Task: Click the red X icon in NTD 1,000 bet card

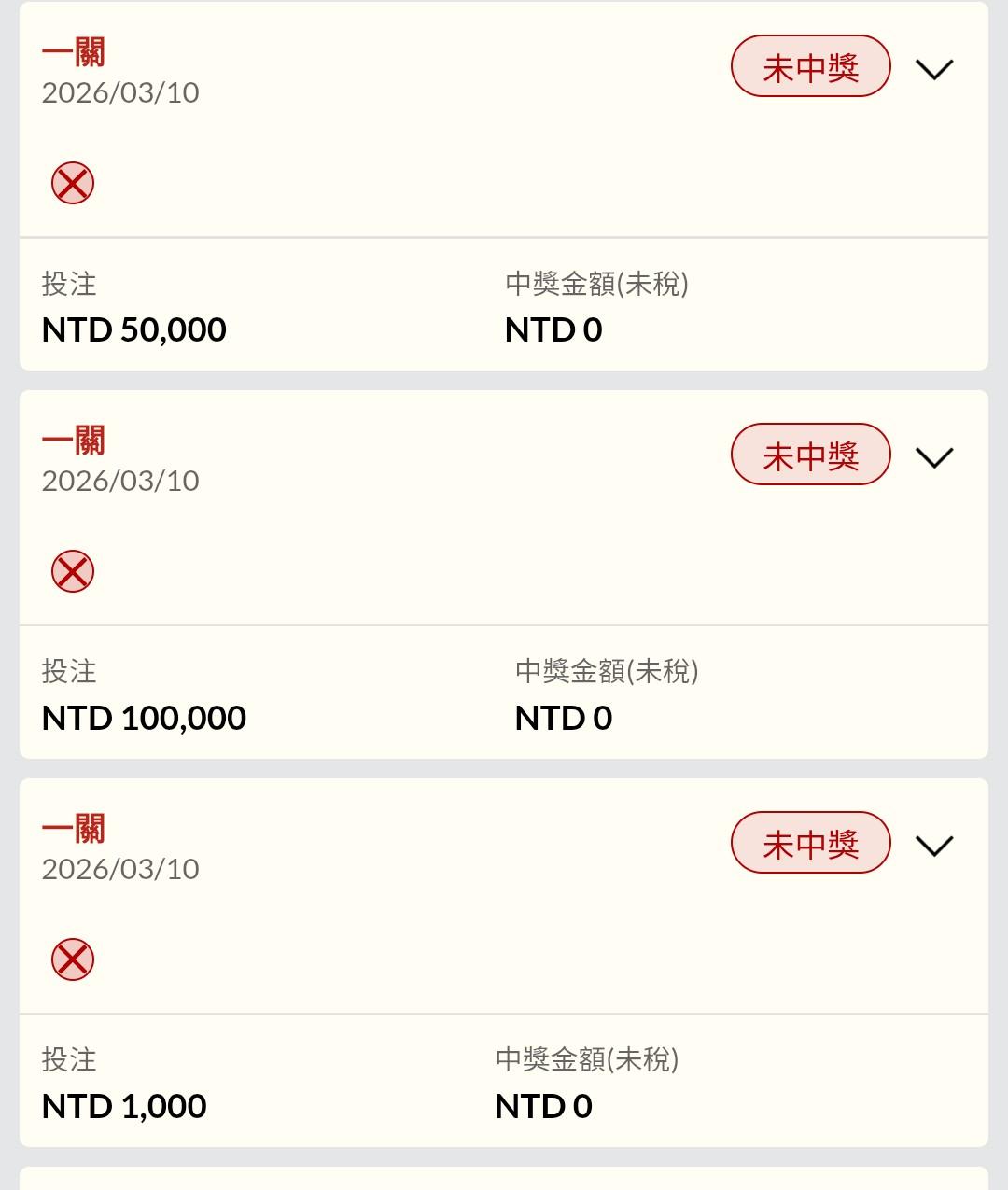Action: click(x=73, y=959)
